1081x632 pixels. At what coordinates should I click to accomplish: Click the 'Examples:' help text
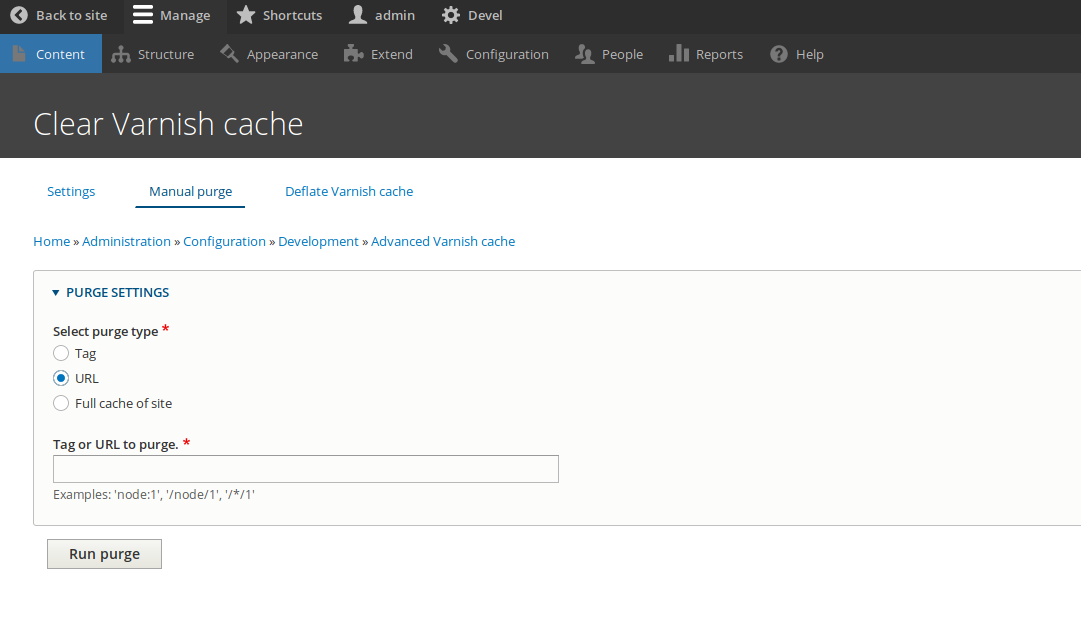click(x=154, y=494)
